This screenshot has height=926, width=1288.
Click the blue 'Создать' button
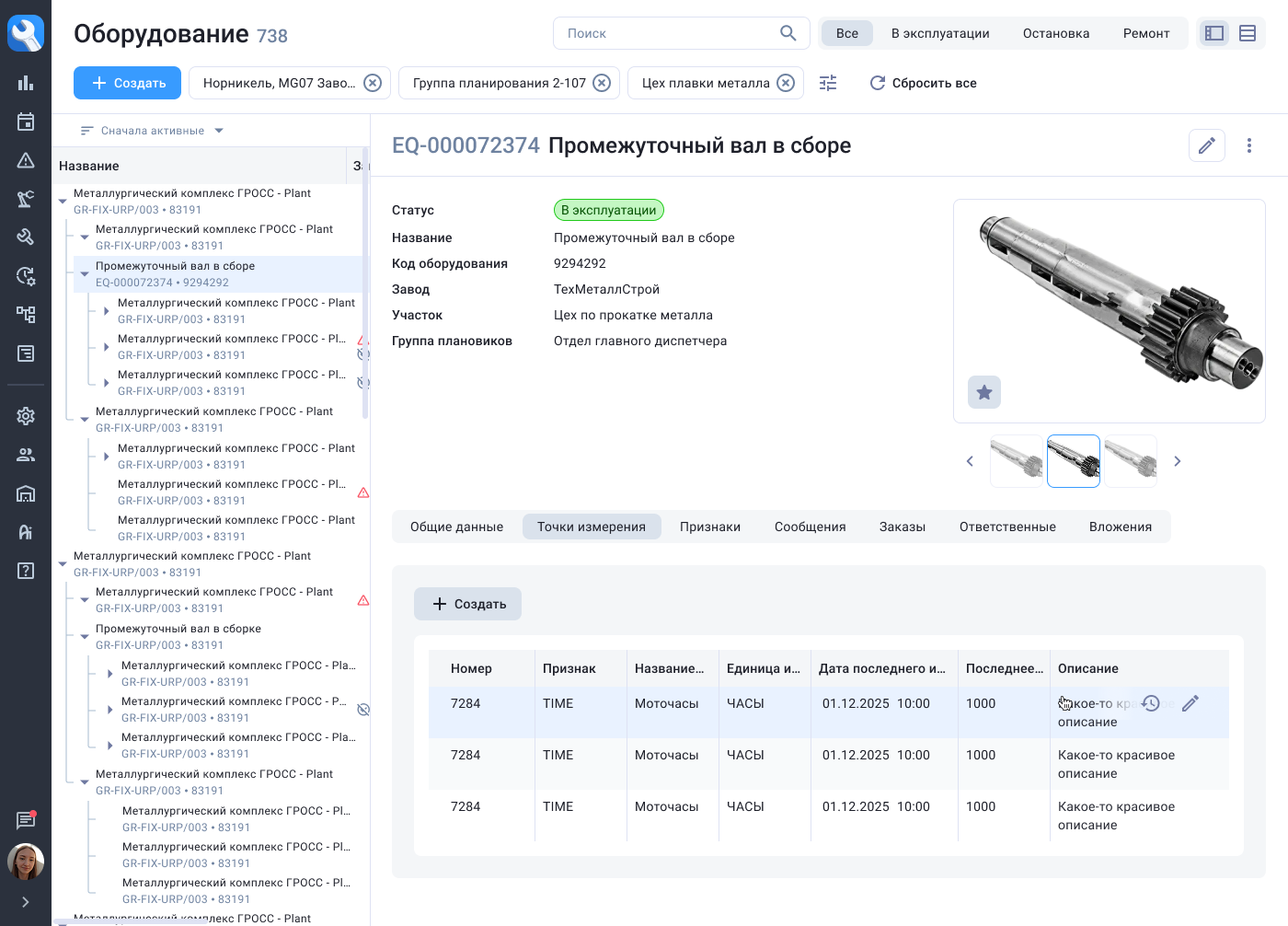(128, 83)
